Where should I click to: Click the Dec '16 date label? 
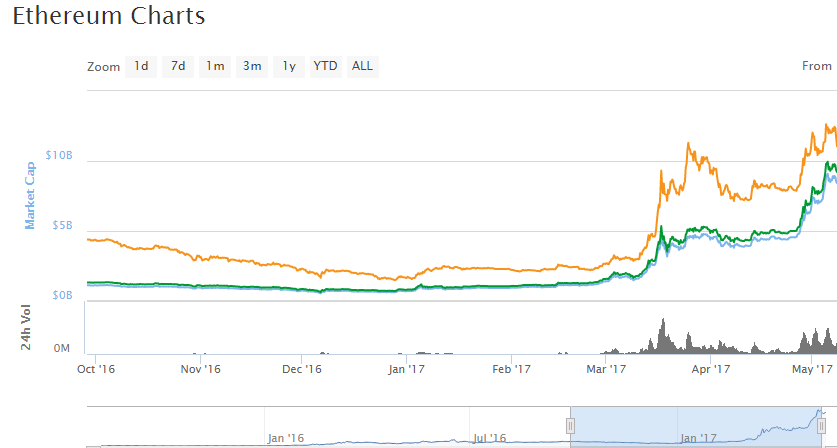click(302, 369)
